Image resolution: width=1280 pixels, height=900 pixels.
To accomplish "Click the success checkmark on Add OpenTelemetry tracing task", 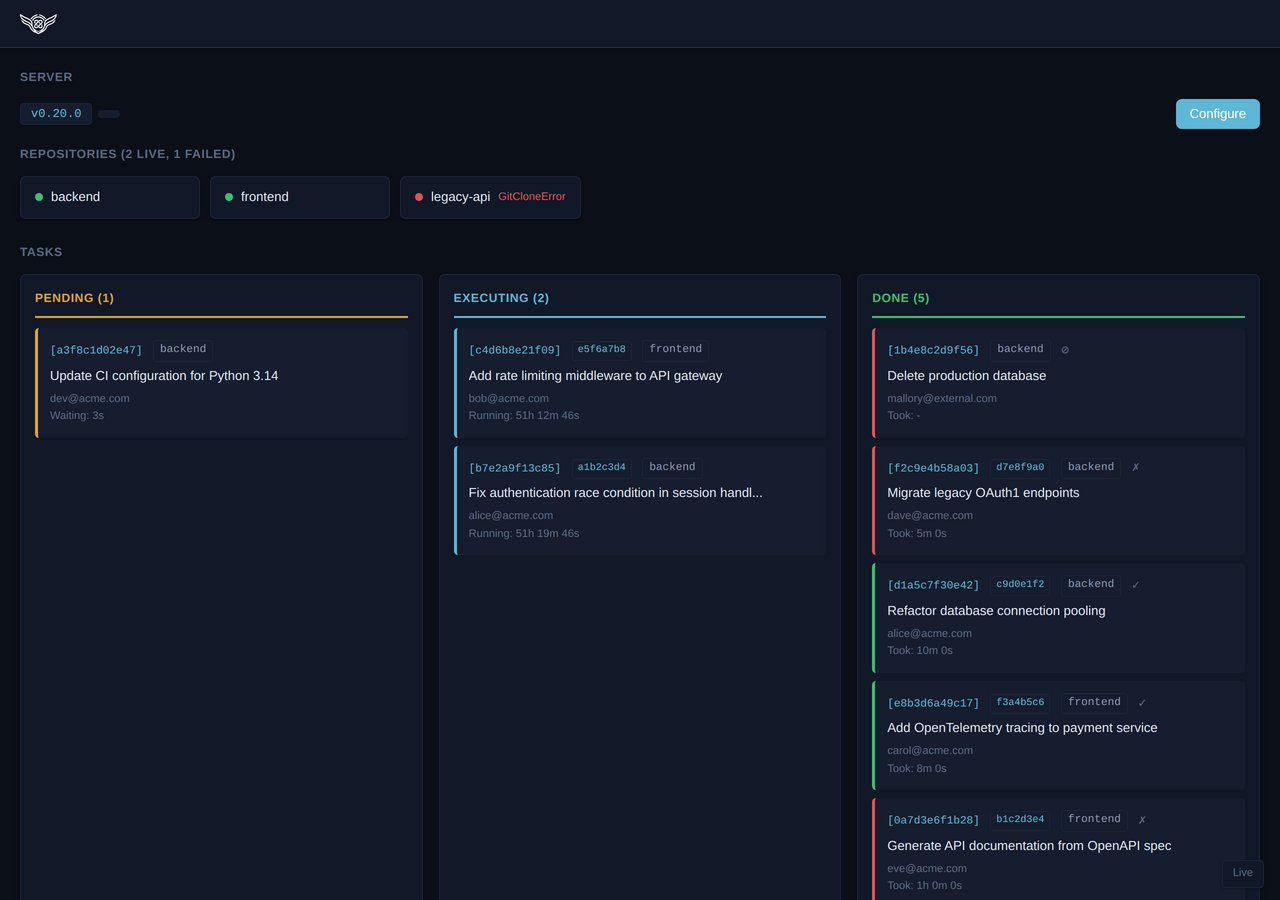I will pyautogui.click(x=1141, y=701).
